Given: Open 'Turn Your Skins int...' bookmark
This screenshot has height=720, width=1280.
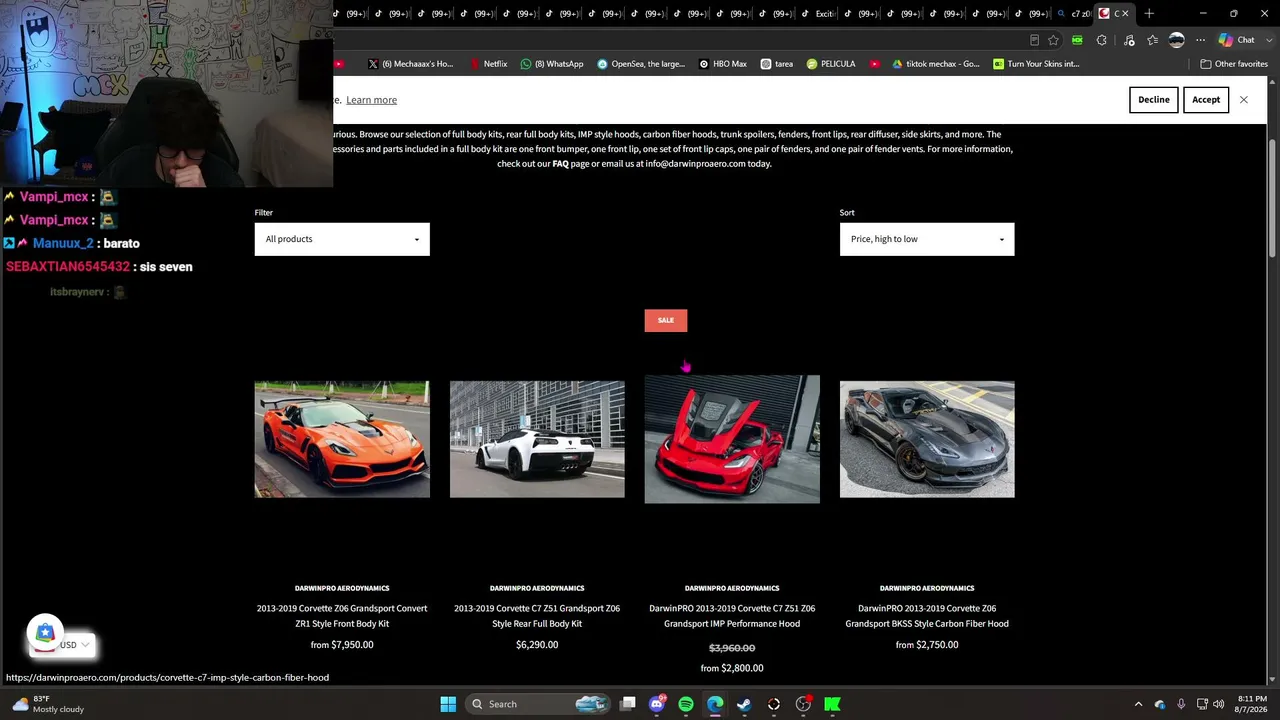Looking at the screenshot, I should click(x=1036, y=64).
